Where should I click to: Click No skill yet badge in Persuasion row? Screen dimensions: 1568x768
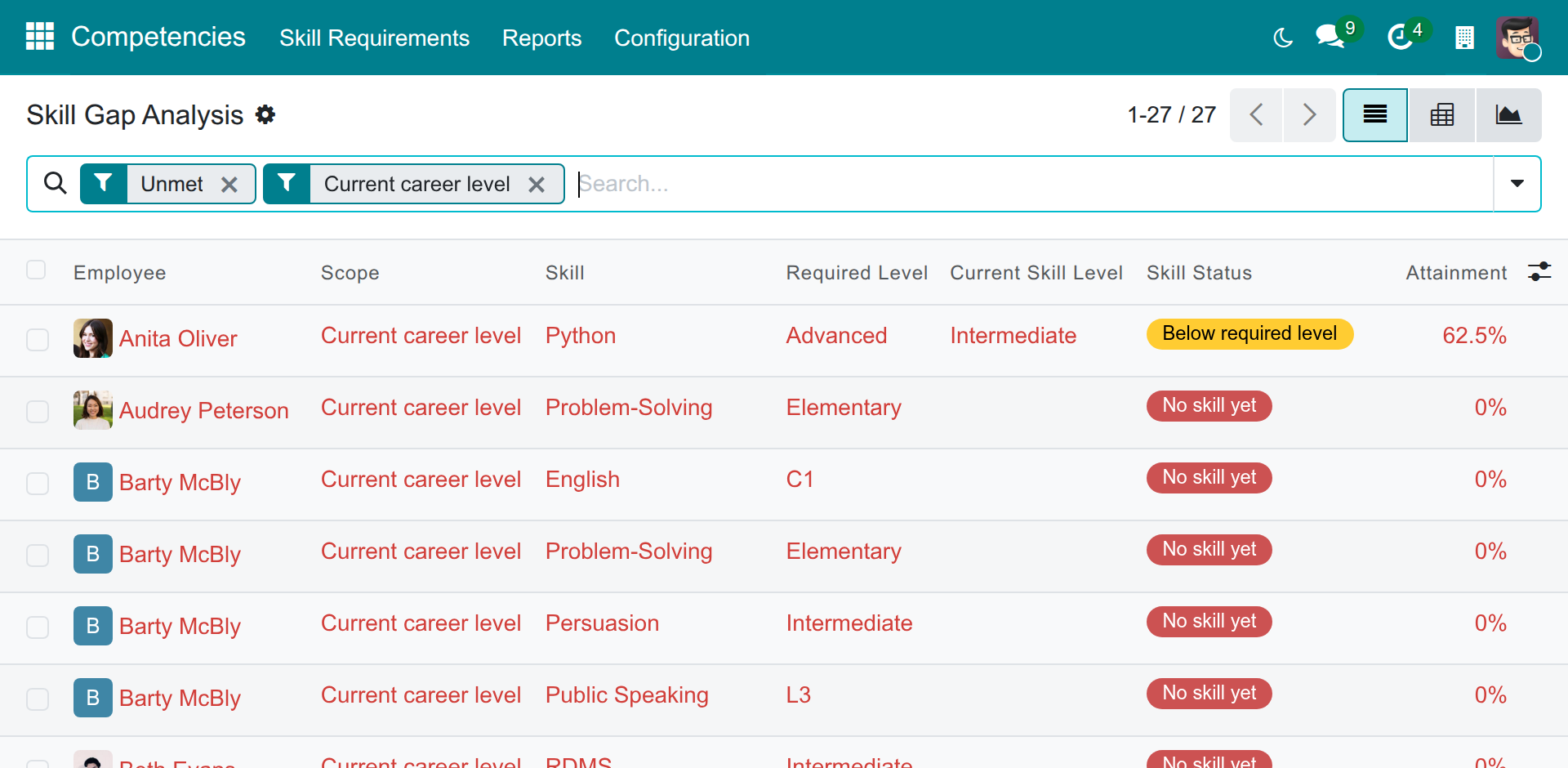(1209, 621)
